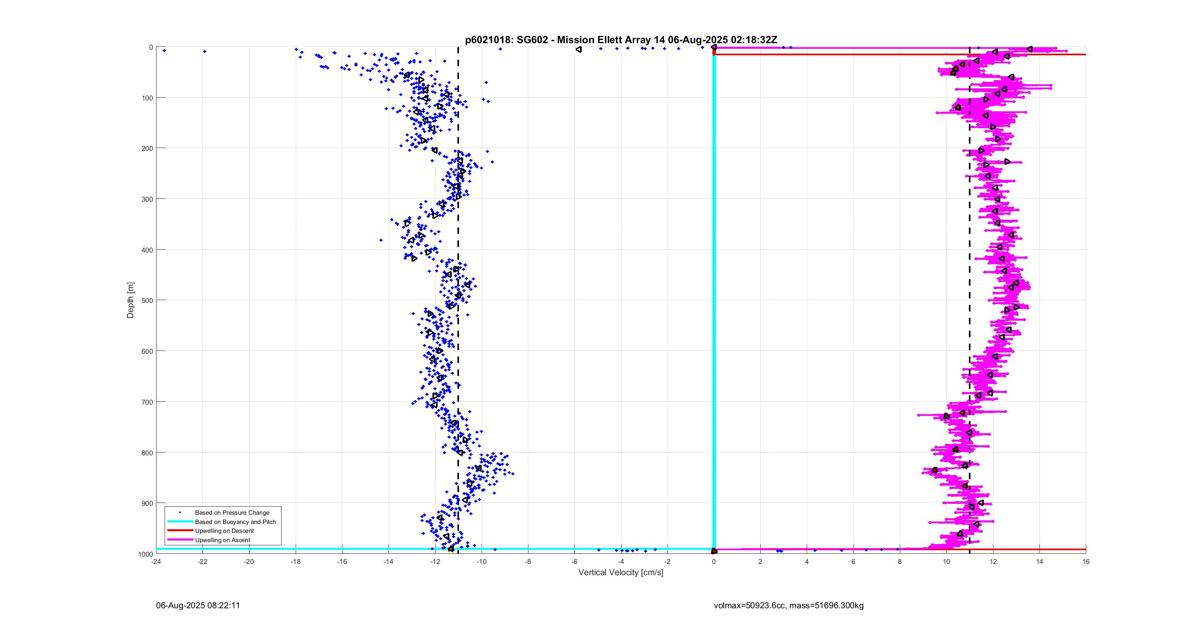Click the dark red line swatch in legend
Viewport: 1200px width, 622px height.
(179, 530)
